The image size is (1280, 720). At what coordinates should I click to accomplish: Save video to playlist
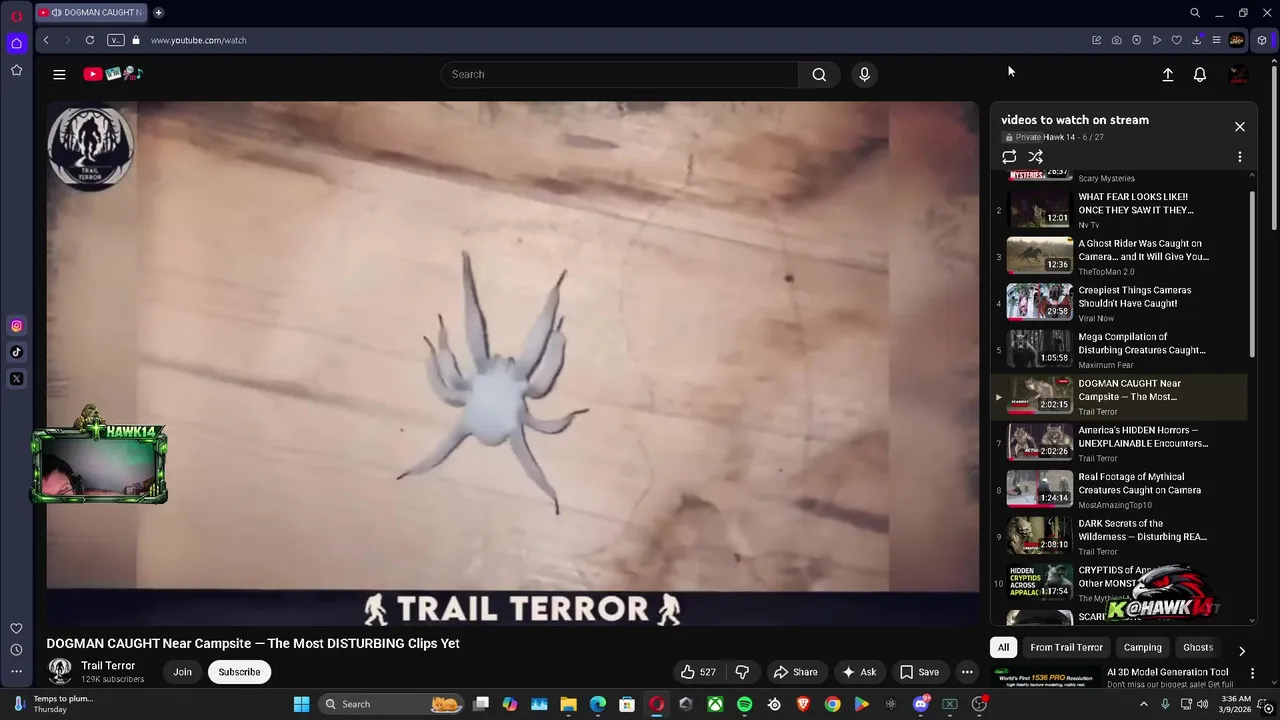click(919, 672)
